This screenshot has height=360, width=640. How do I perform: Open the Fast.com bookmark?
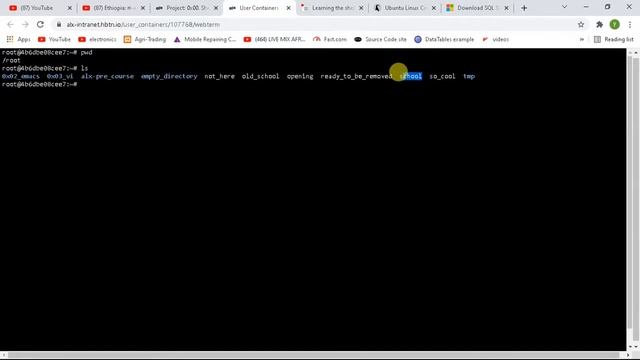click(x=330, y=40)
